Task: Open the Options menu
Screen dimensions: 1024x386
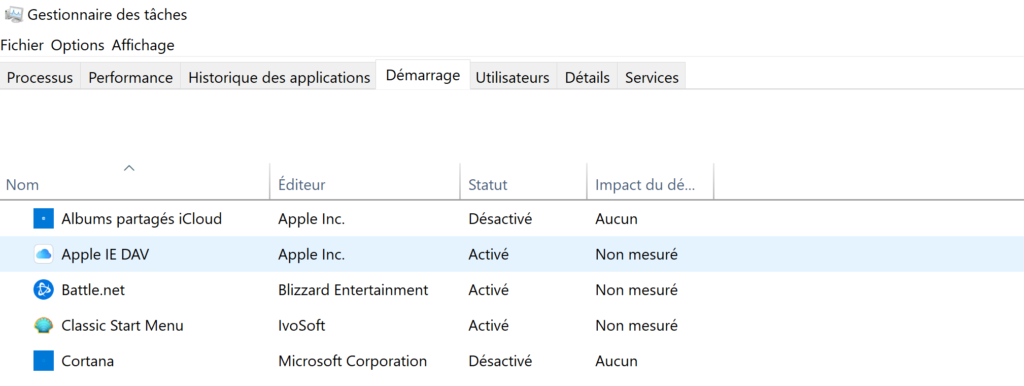Action: (78, 45)
